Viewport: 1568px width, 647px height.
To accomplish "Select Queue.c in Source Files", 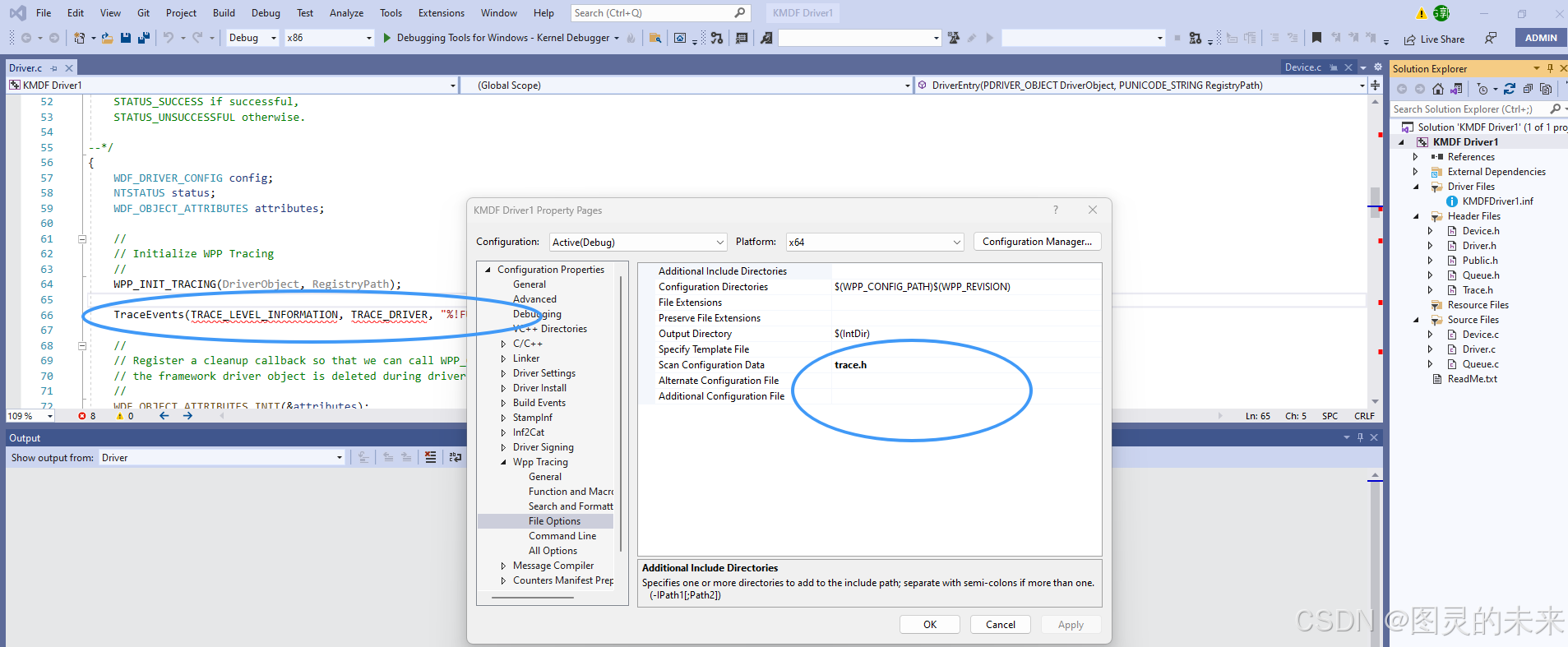I will (x=1480, y=364).
